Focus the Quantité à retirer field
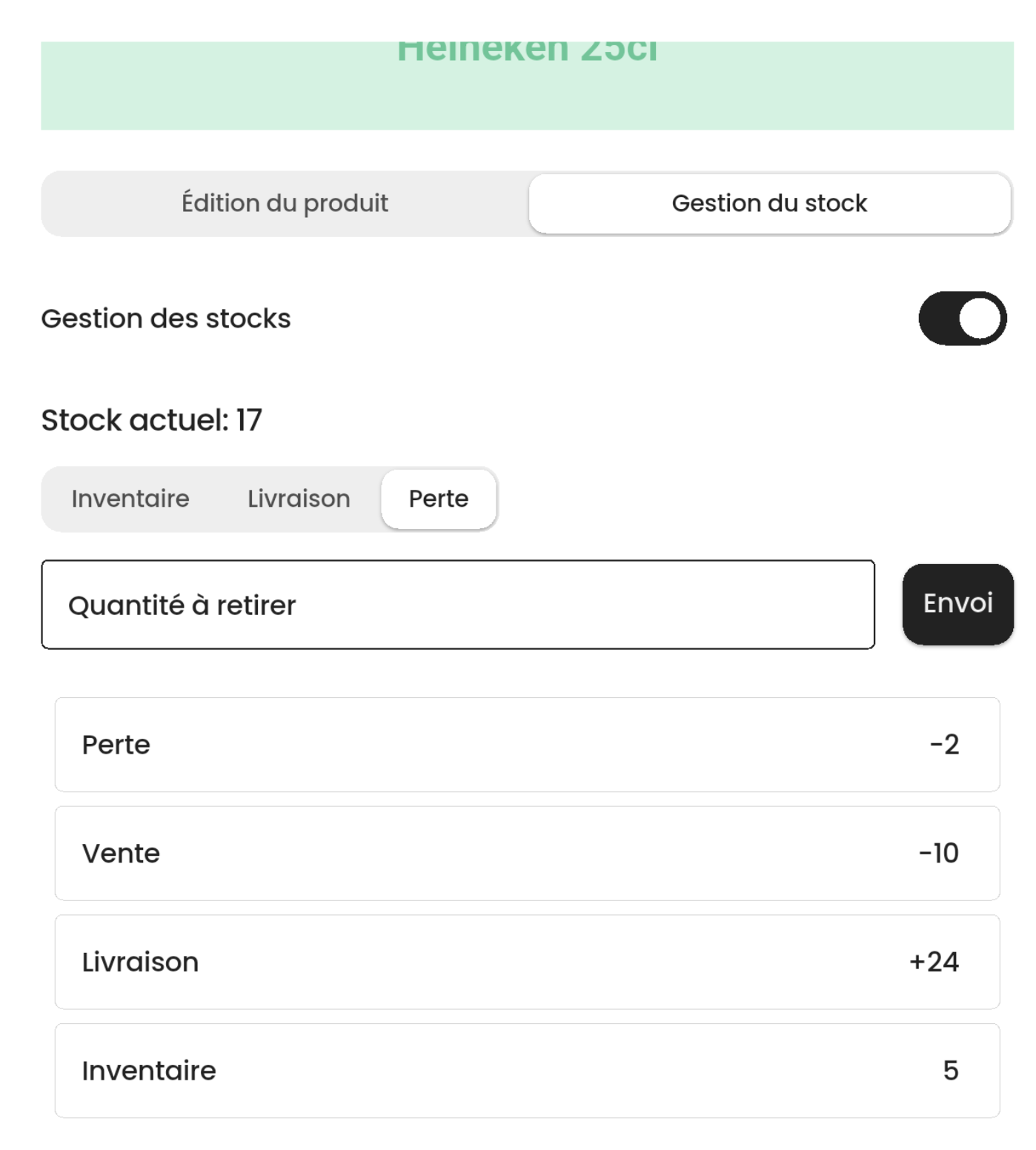Image resolution: width=1036 pixels, height=1150 pixels. [x=457, y=605]
